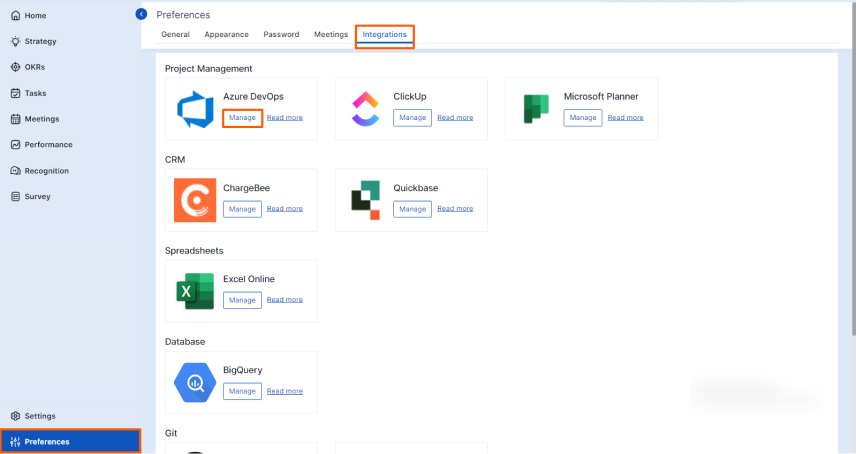This screenshot has width=856, height=454.
Task: Click the 'Preferences' page title
Action: (183, 15)
